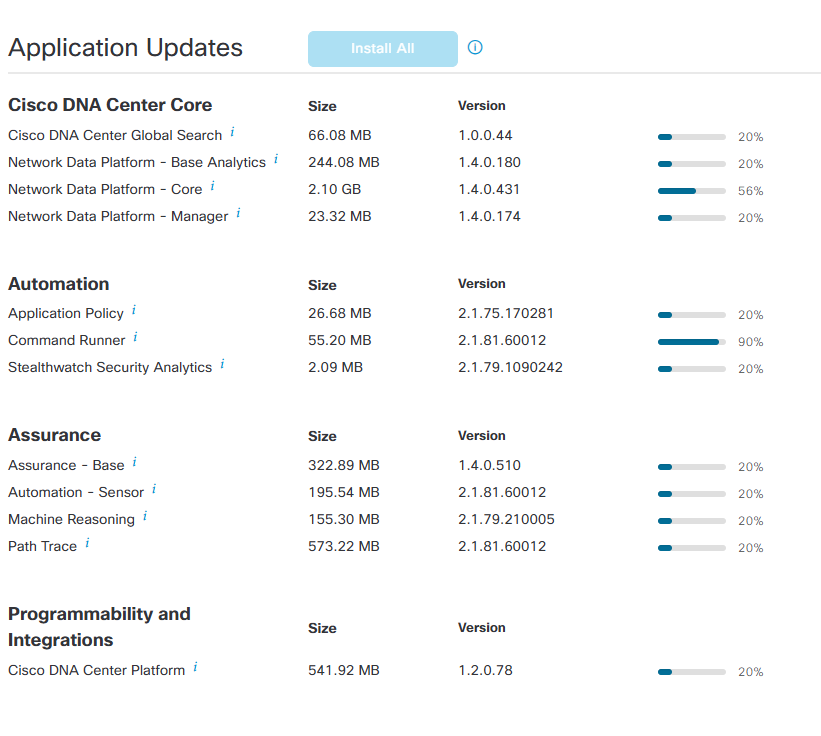Click version 2.1.79.210005

506,519
